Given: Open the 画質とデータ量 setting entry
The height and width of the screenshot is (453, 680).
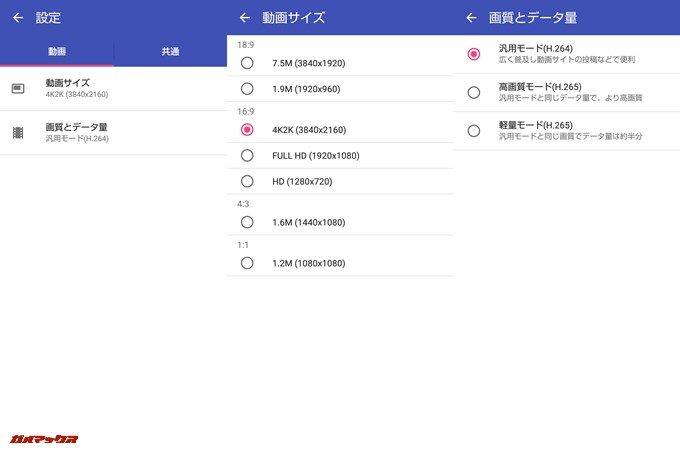Looking at the screenshot, I should coord(113,132).
